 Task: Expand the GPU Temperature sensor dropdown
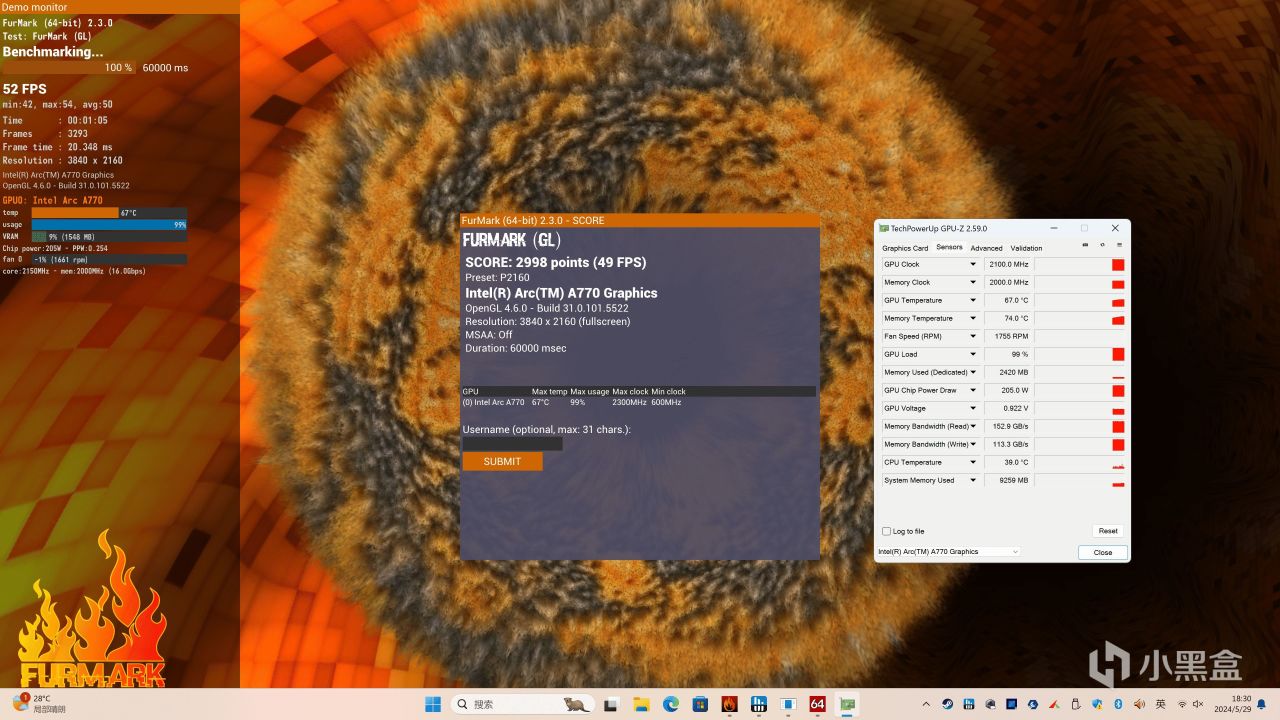pos(972,301)
